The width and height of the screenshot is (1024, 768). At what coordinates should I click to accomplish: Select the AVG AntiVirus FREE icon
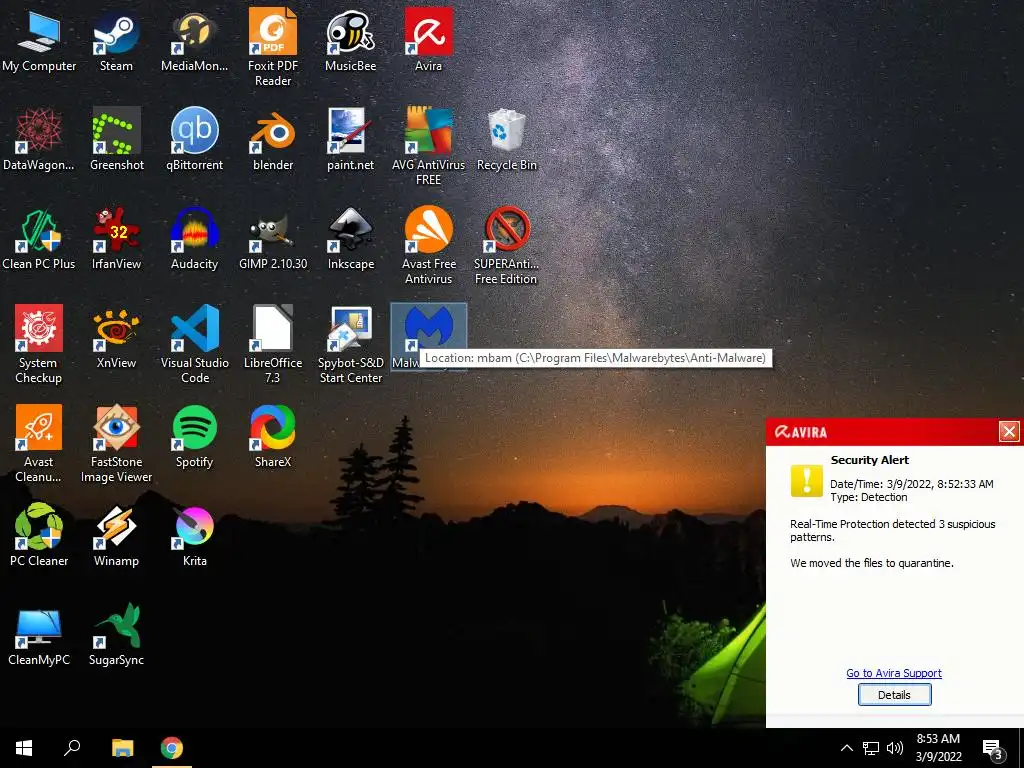(x=428, y=147)
